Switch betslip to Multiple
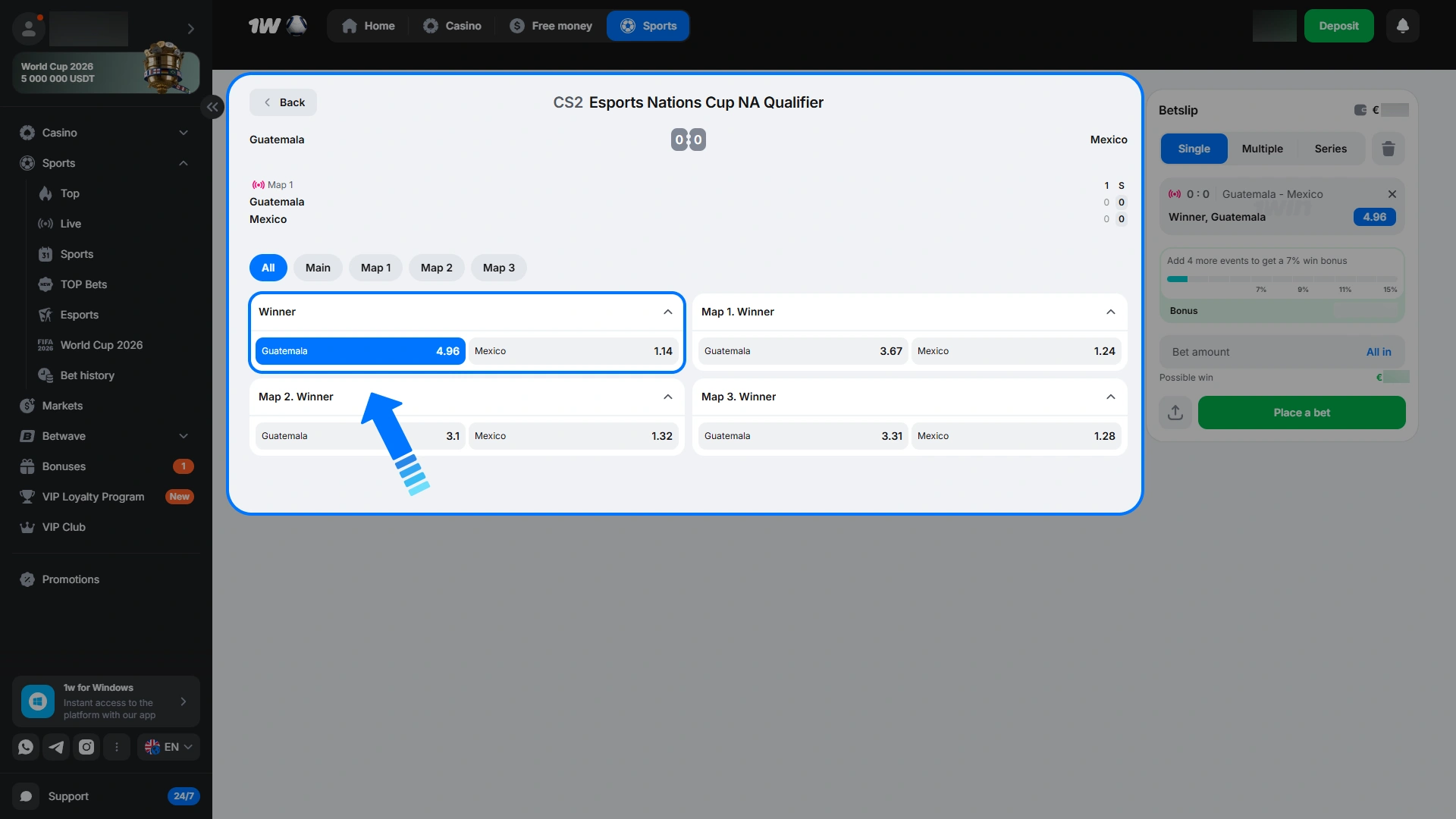Image resolution: width=1456 pixels, height=819 pixels. tap(1263, 149)
